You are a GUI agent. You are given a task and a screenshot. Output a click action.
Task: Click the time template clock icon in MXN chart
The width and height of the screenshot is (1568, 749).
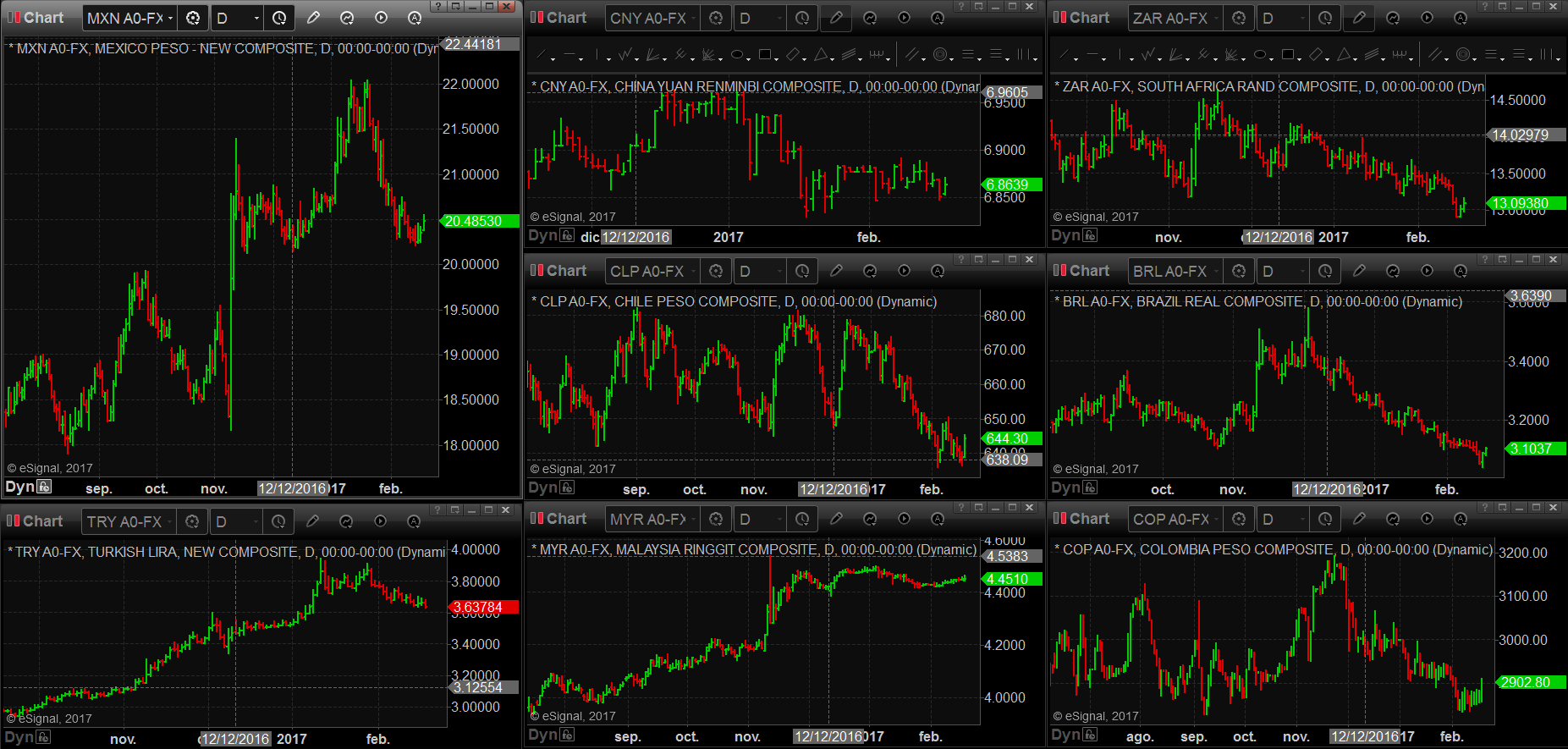click(x=279, y=18)
